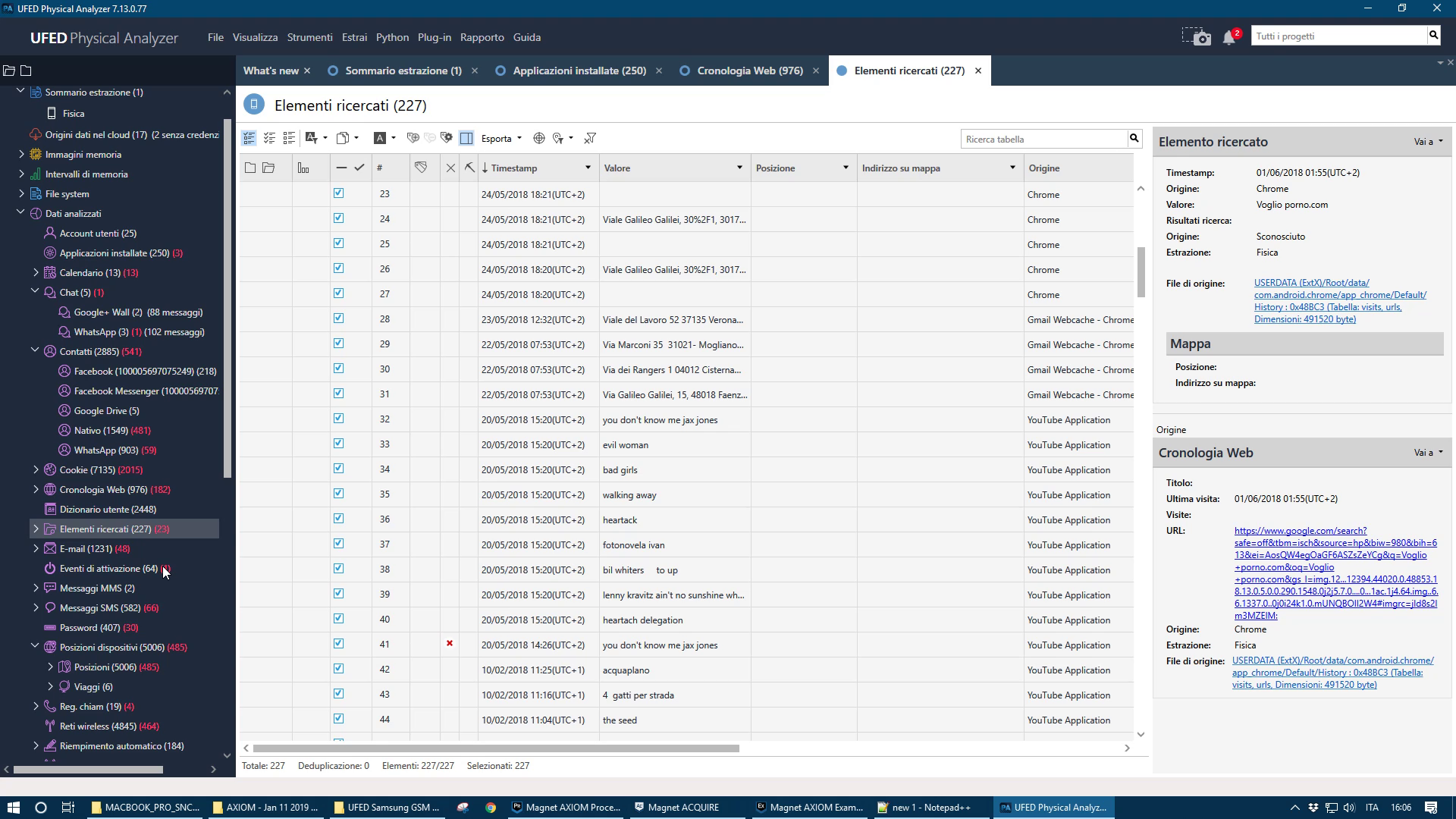This screenshot has width=1456, height=819.
Task: Uncheck the checkbox for row 28
Action: [338, 318]
